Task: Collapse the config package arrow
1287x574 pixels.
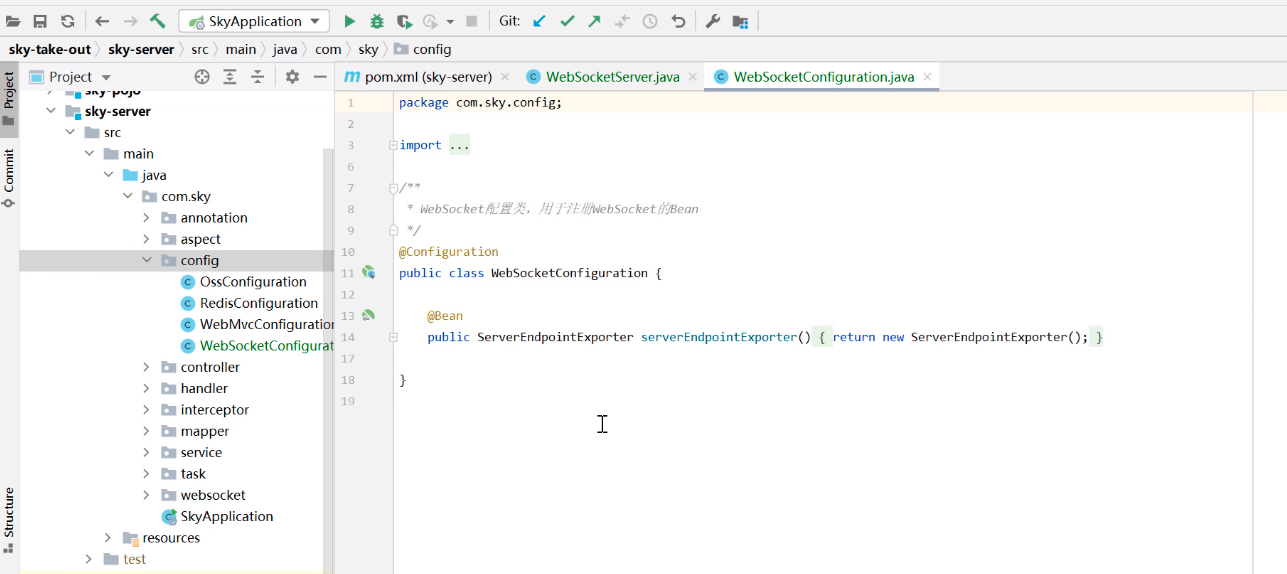Action: pos(146,260)
